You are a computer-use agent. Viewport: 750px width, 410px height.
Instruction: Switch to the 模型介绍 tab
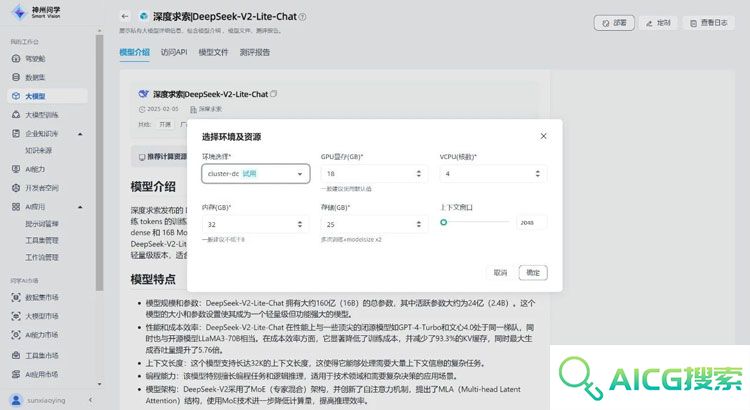click(134, 52)
